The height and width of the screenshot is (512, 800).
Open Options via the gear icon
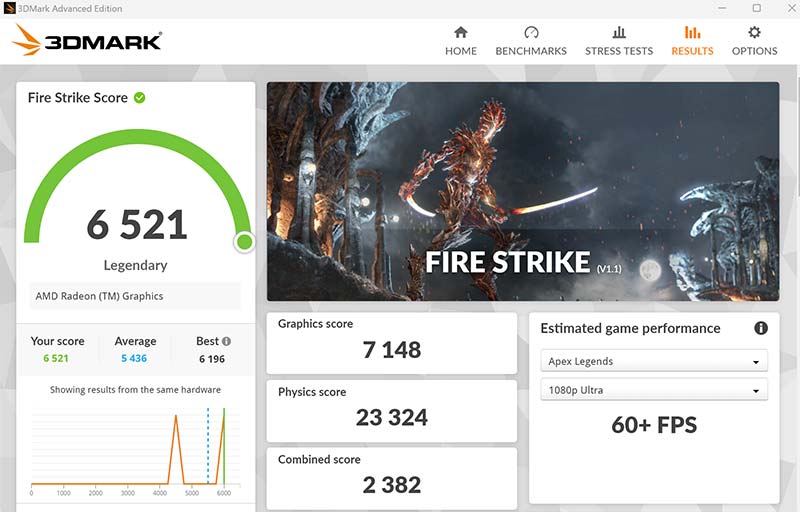754,32
